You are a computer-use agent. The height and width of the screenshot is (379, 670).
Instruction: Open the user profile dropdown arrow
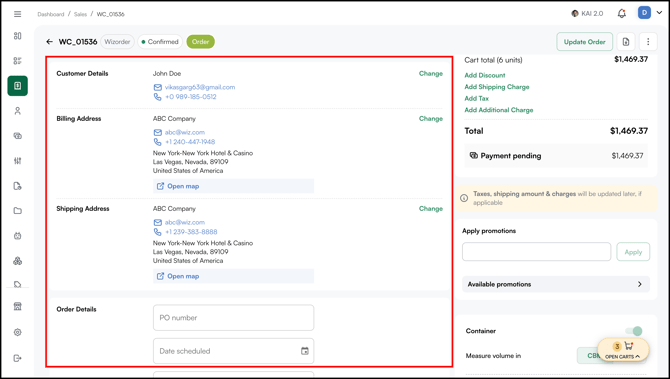[659, 13]
